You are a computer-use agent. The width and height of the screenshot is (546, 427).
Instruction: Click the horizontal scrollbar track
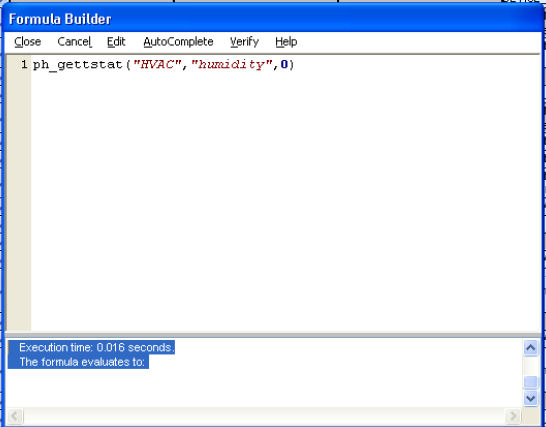click(x=264, y=416)
